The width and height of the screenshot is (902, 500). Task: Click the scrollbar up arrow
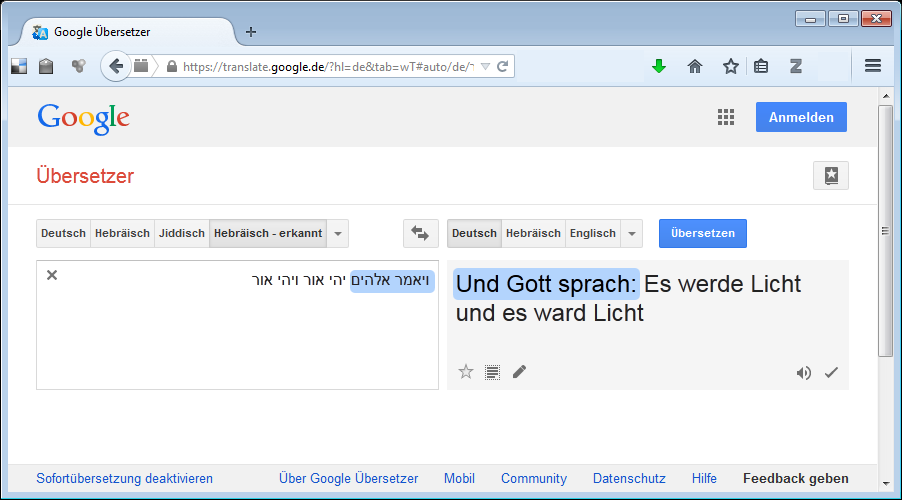886,96
